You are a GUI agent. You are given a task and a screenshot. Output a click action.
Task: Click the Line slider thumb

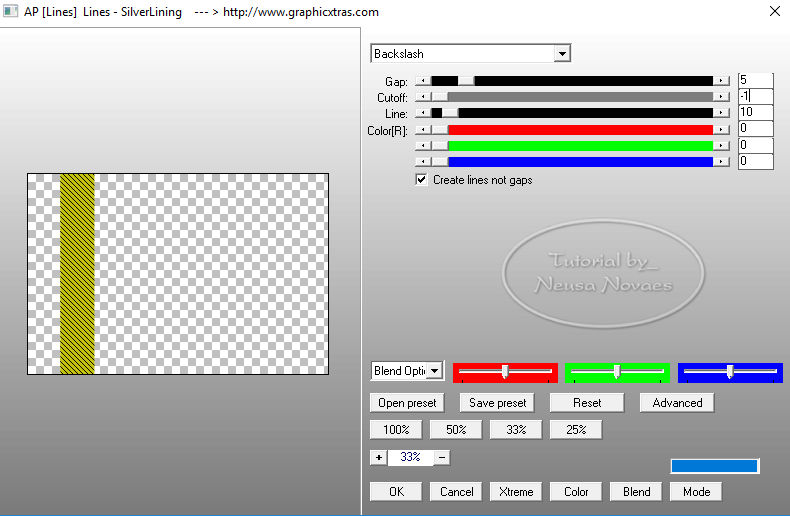(450, 113)
